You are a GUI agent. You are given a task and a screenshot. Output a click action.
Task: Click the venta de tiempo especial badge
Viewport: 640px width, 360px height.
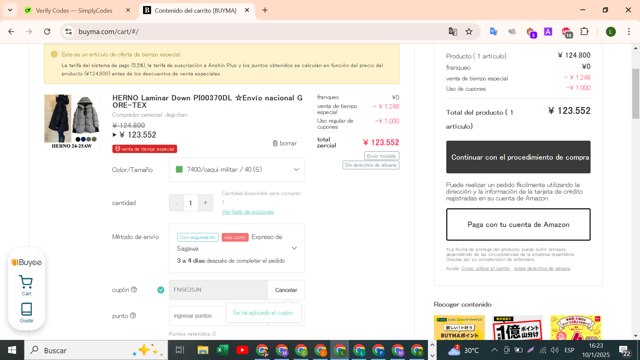point(144,149)
